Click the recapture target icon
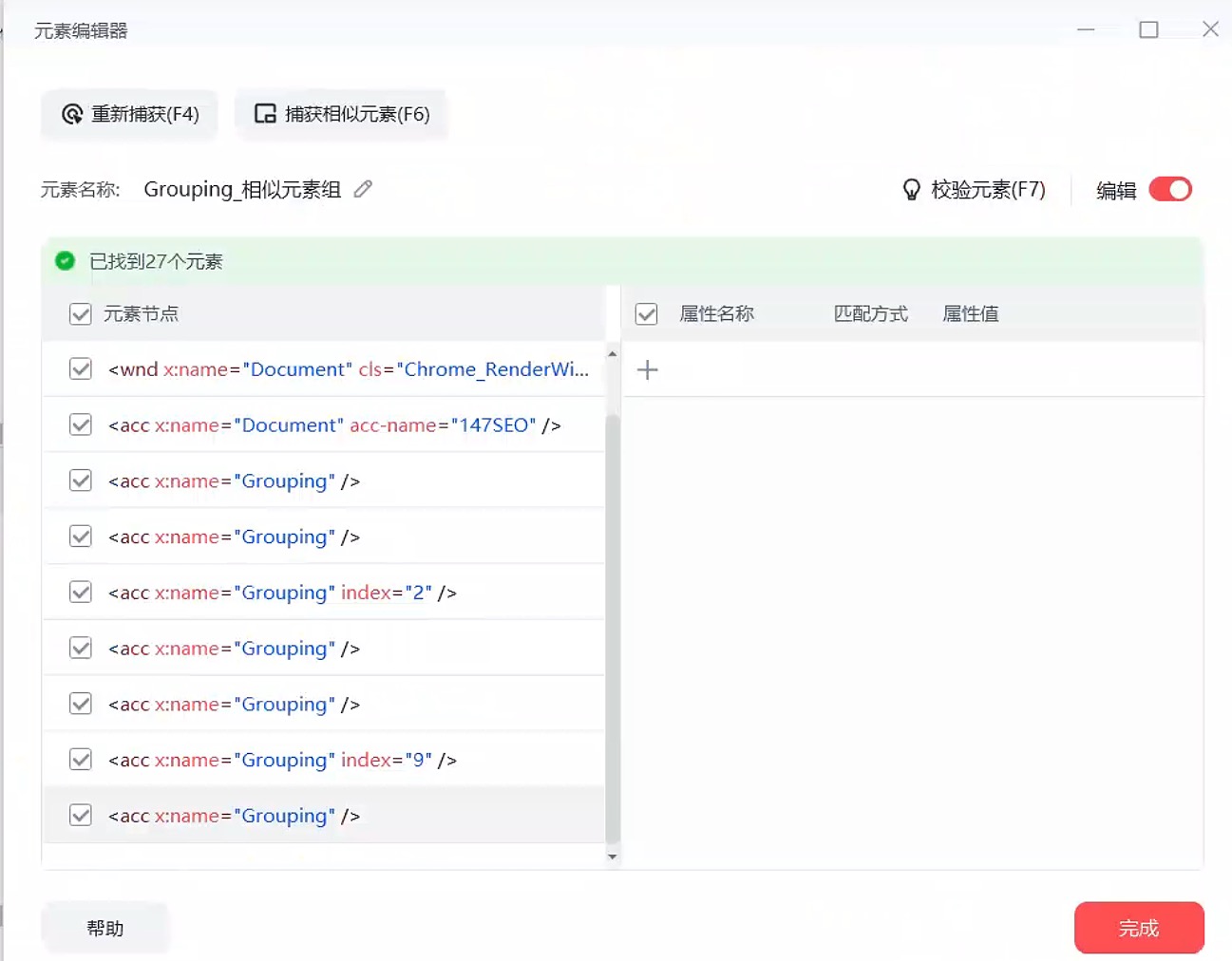 (x=72, y=114)
